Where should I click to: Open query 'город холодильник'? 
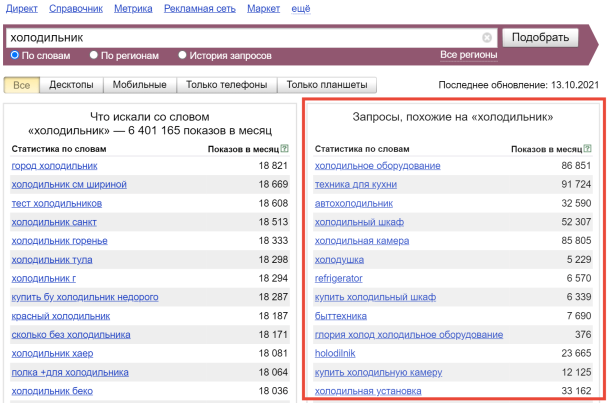[54, 166]
